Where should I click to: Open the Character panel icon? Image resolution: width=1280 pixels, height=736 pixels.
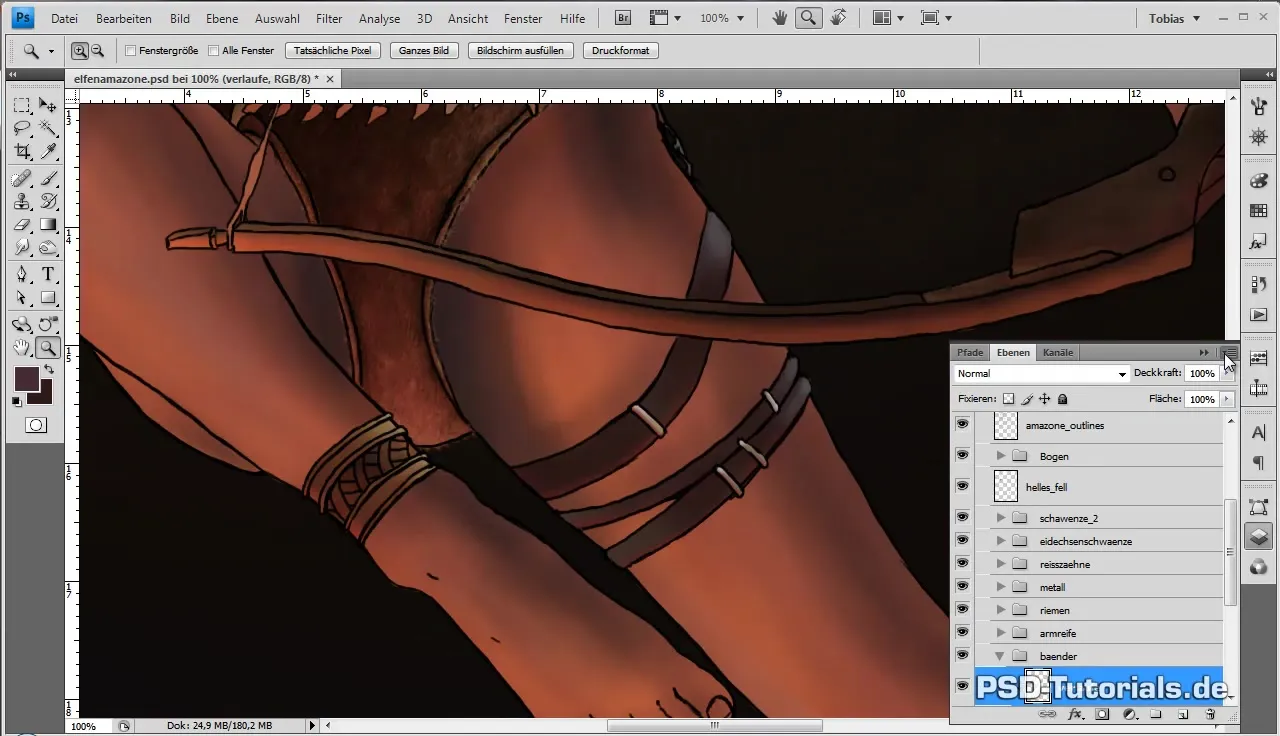1259,432
